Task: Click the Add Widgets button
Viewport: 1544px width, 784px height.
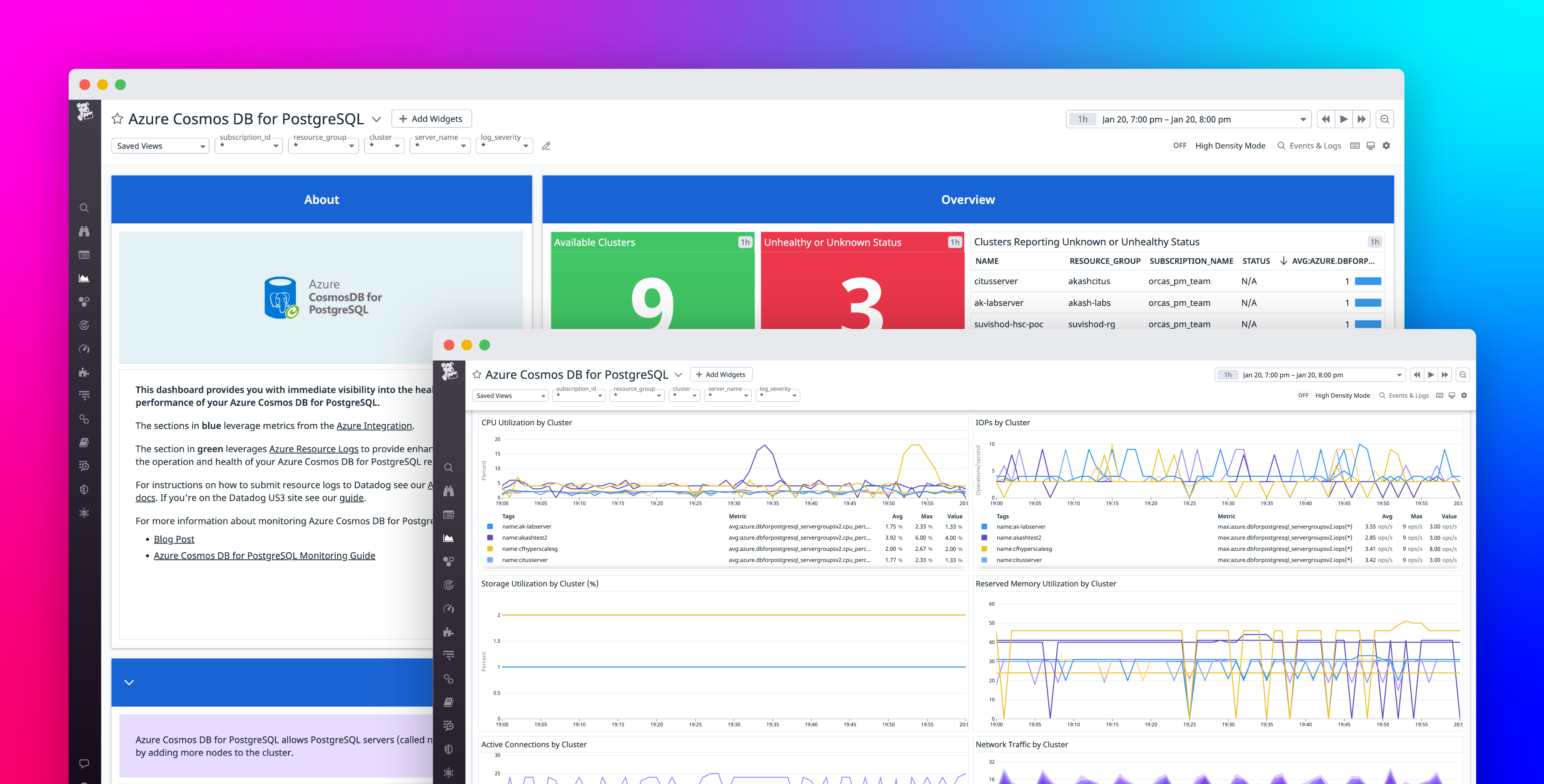Action: coord(431,118)
